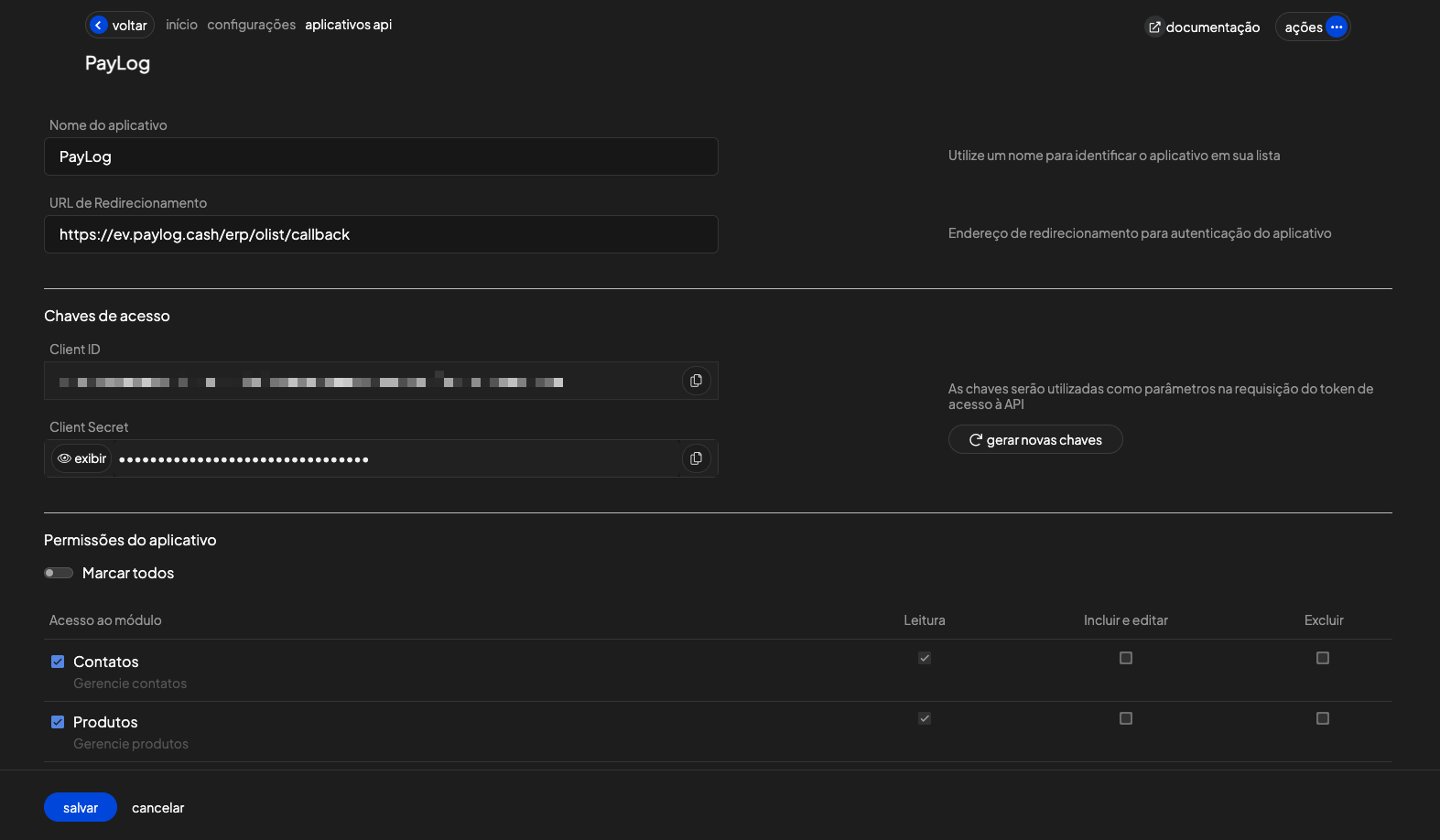Click the external link icon for documentação
Image resolution: width=1440 pixels, height=840 pixels.
[x=1154, y=27]
